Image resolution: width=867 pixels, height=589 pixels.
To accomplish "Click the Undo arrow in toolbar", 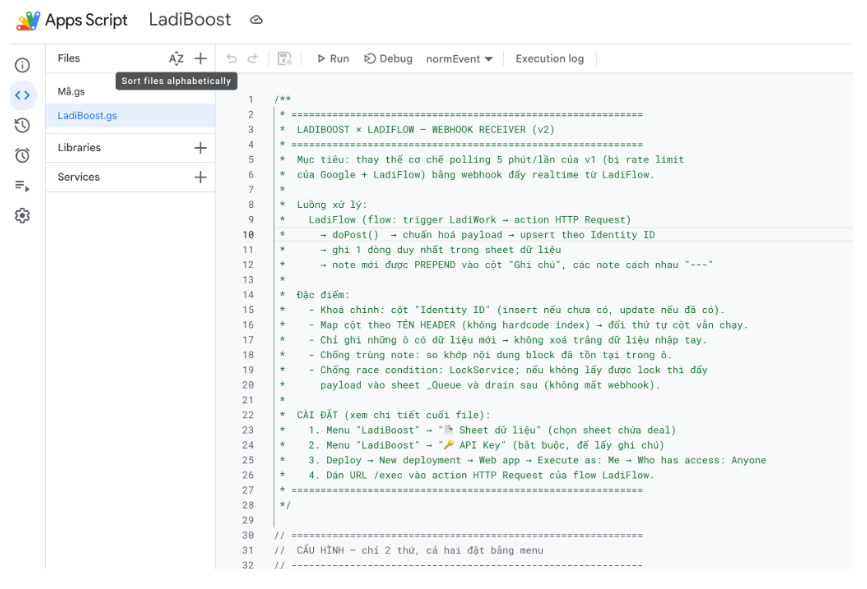I will (232, 58).
